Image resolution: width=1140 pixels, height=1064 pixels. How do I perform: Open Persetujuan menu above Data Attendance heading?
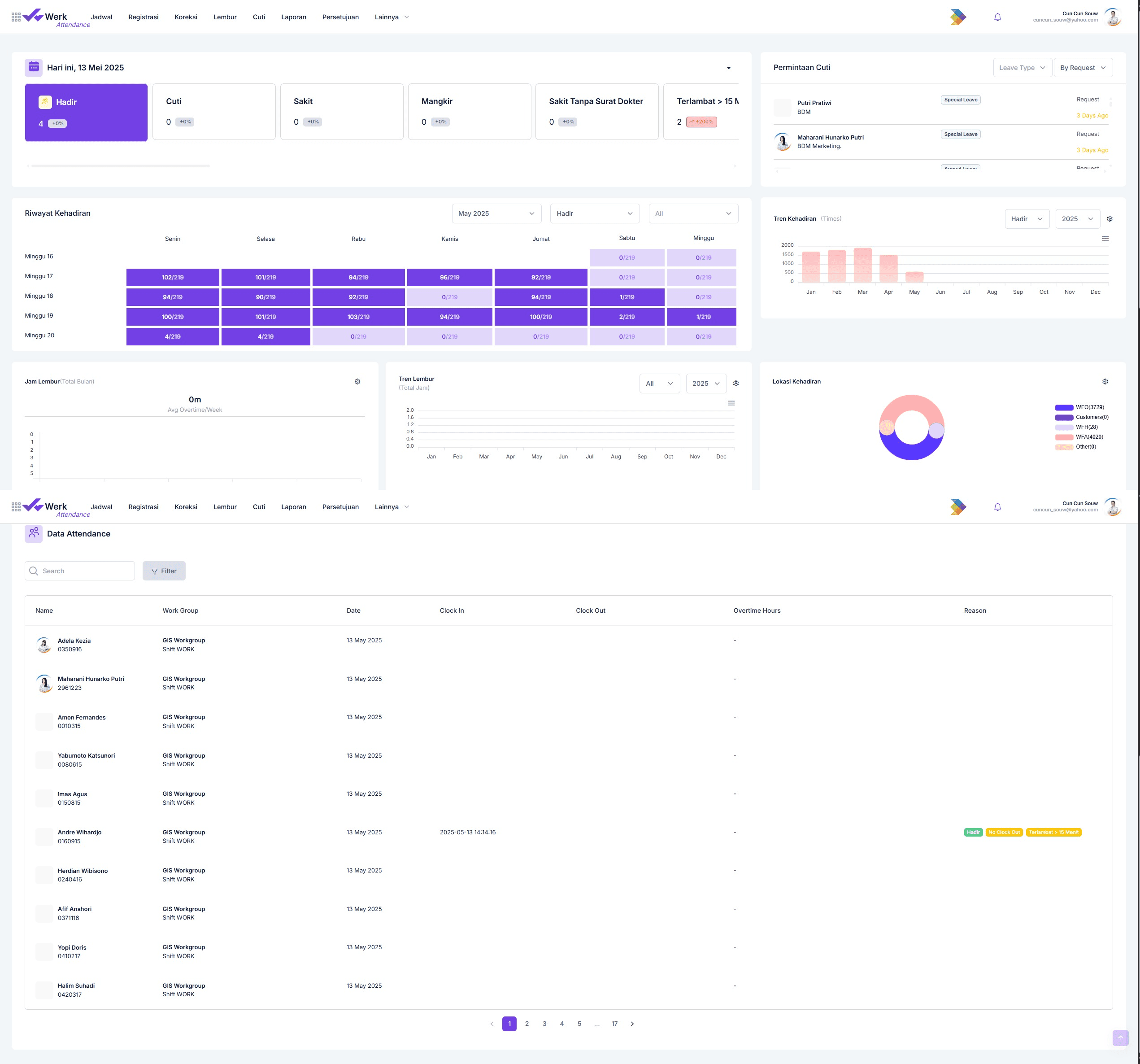pyautogui.click(x=341, y=507)
